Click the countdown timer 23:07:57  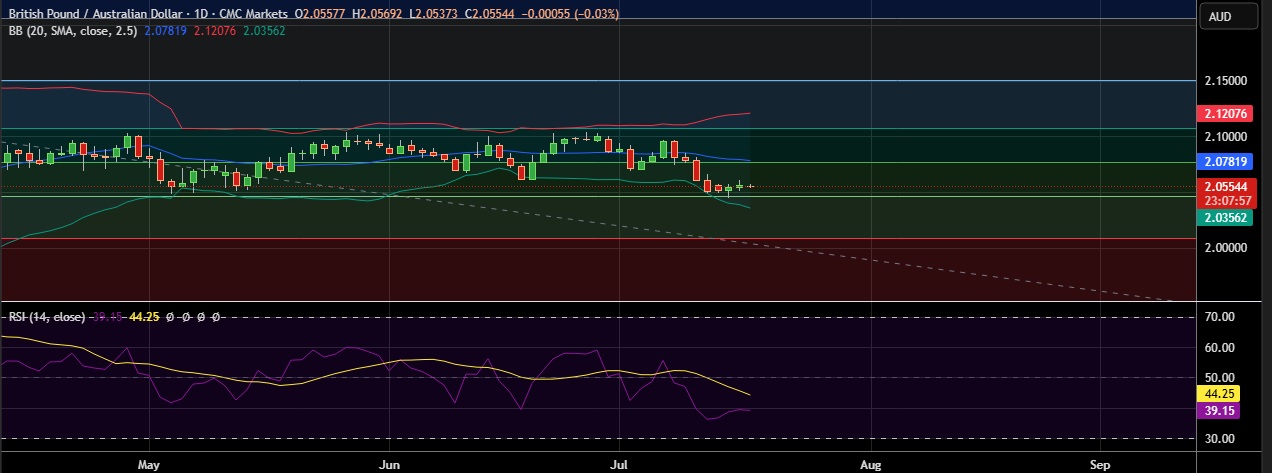click(1227, 200)
